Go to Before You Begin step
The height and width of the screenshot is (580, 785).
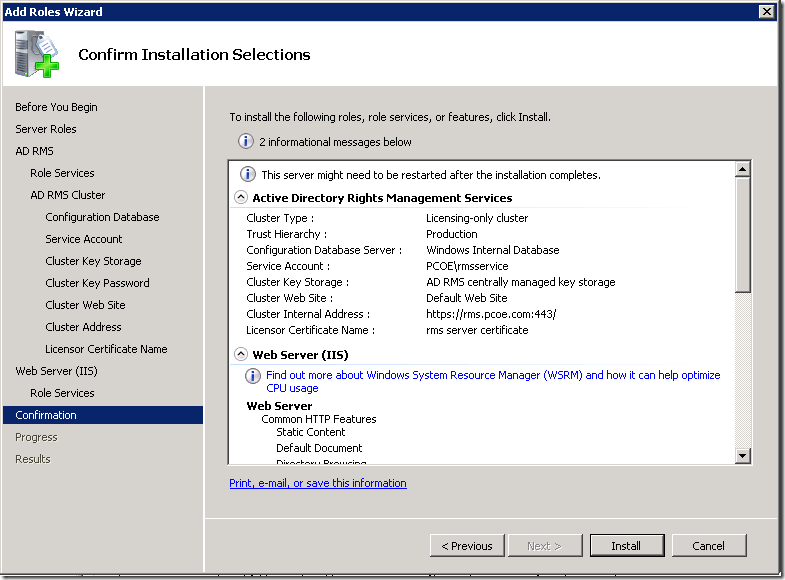point(56,107)
